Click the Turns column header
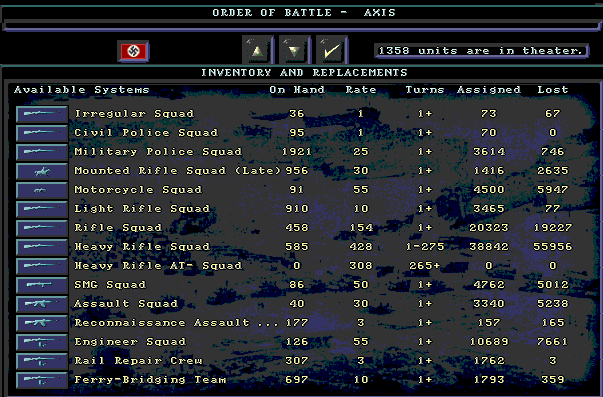Screen dimensions: 603x397 coord(425,90)
